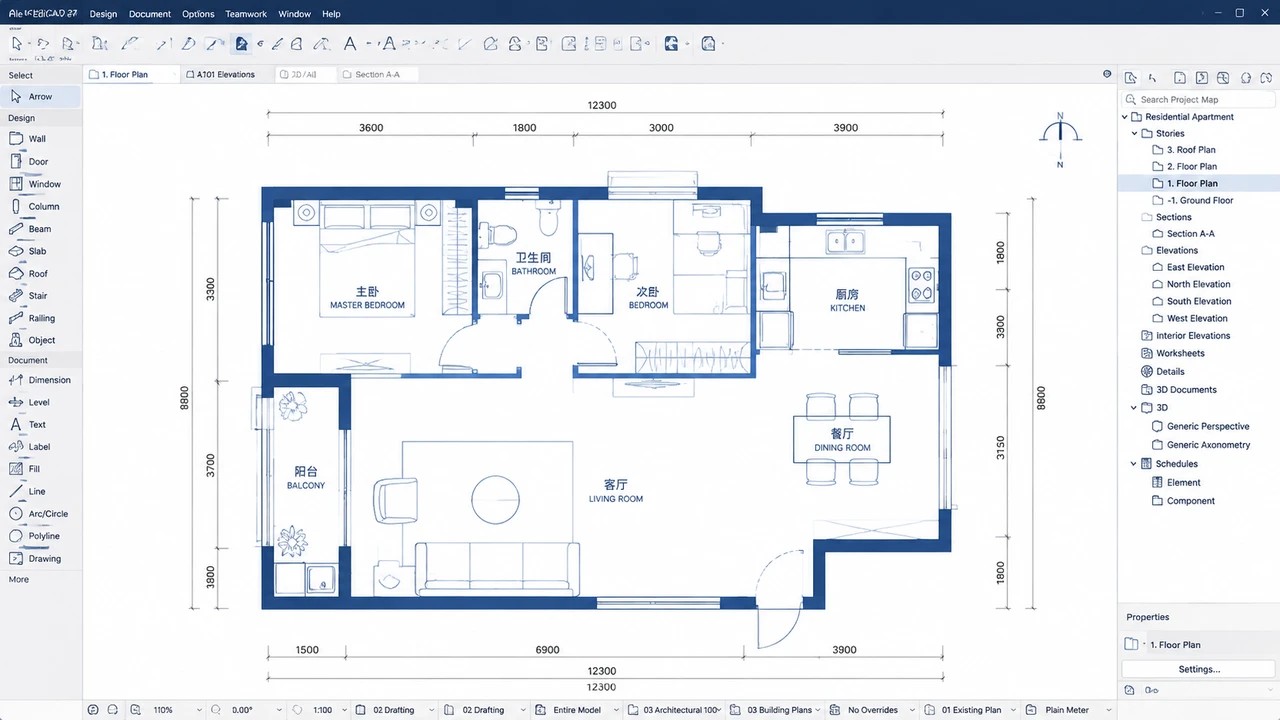Select the Object tool

[x=40, y=340]
